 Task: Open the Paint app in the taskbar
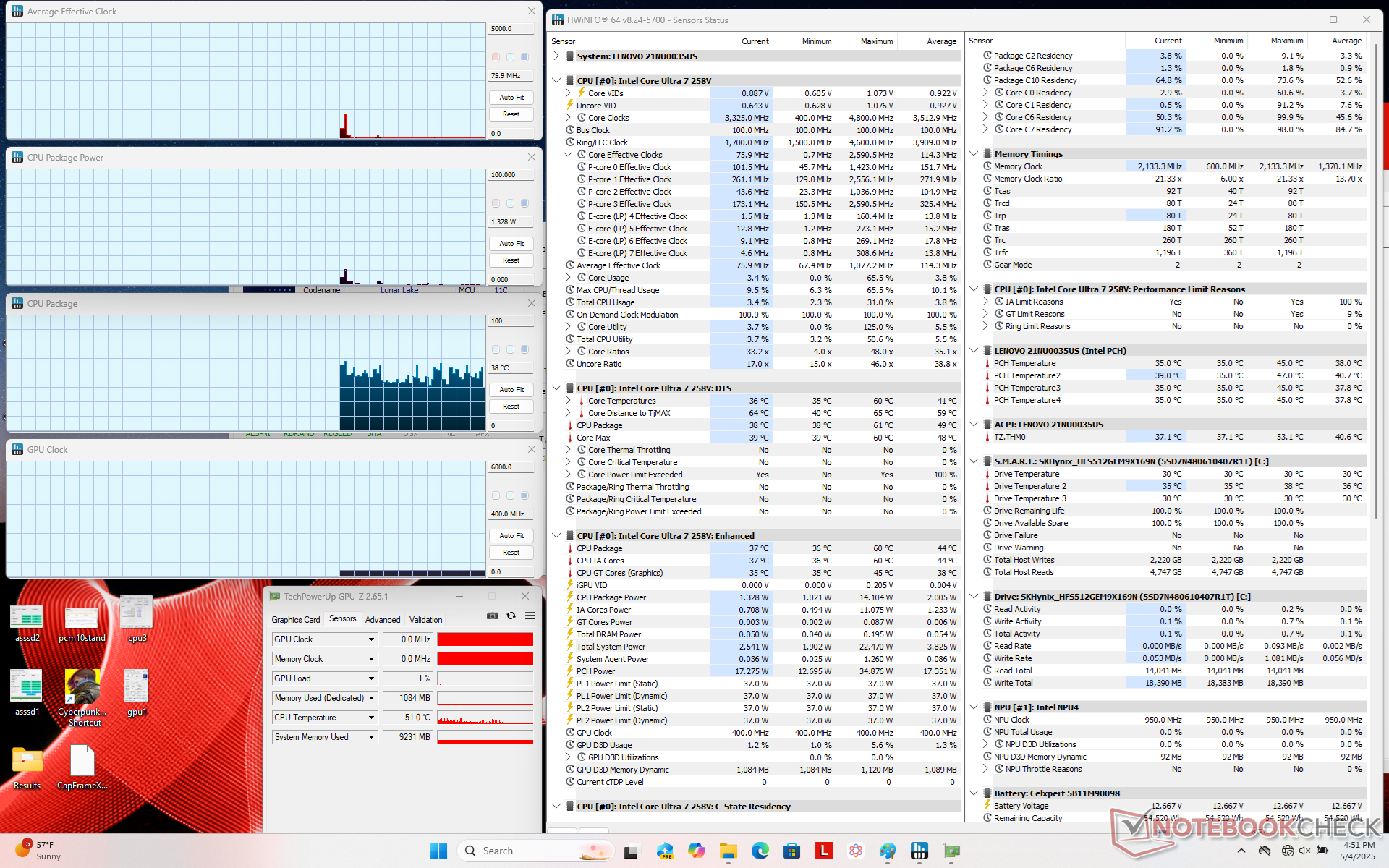(888, 851)
